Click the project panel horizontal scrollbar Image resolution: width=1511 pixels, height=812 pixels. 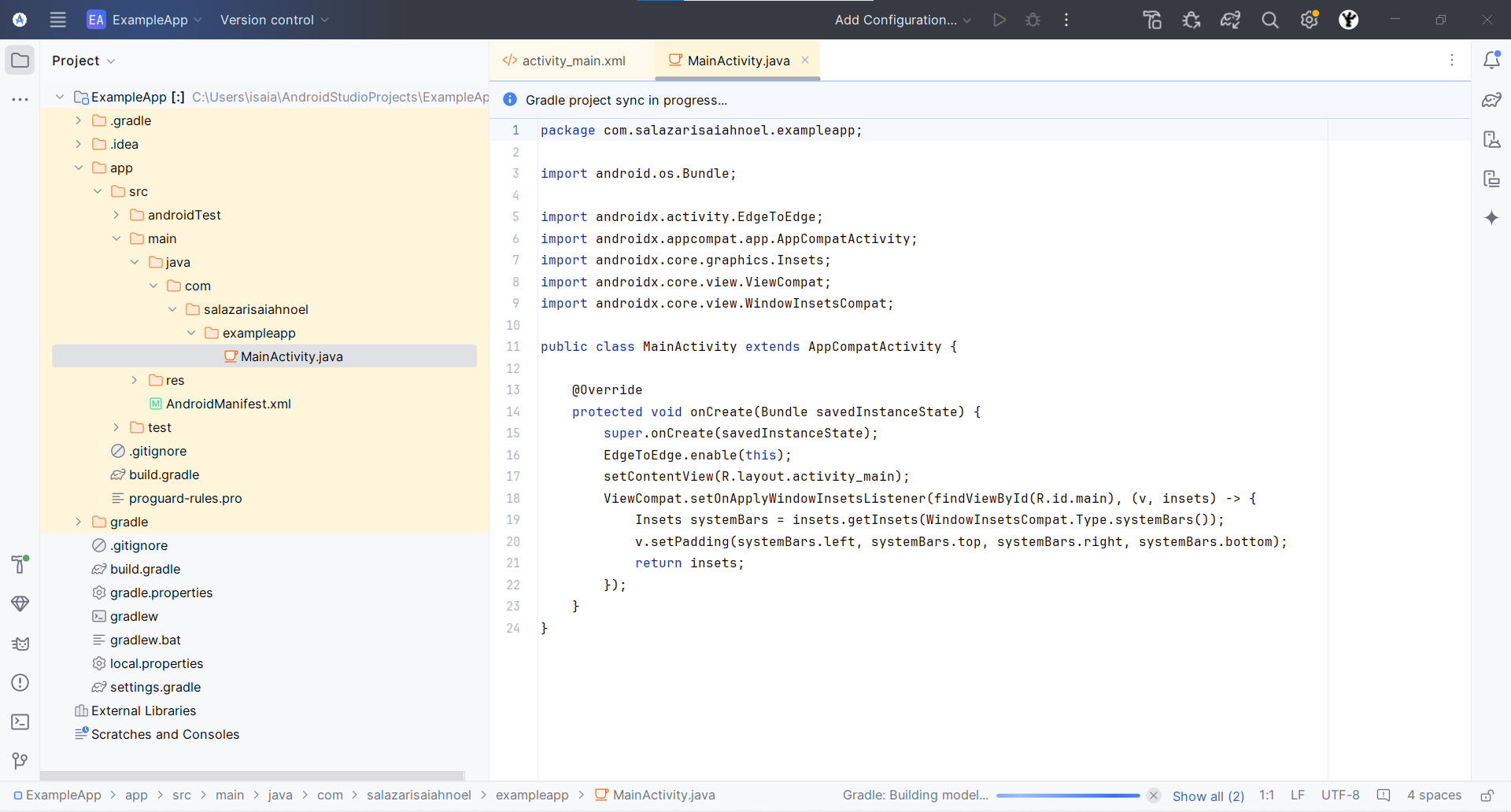252,775
